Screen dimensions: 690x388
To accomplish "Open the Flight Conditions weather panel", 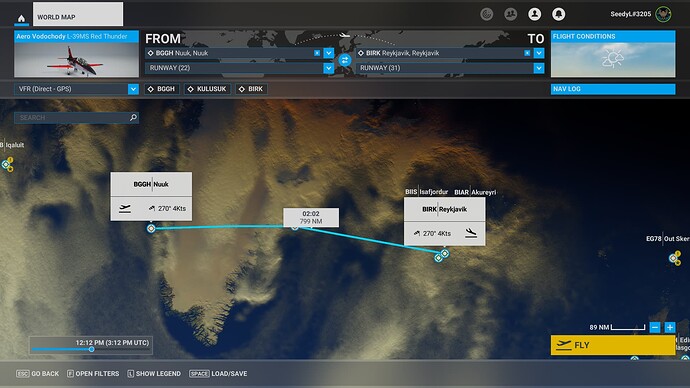I will click(x=613, y=54).
